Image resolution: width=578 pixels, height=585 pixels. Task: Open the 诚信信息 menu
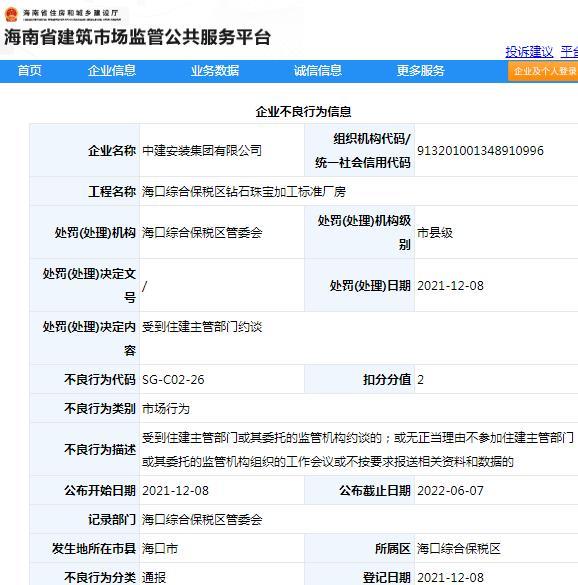318,71
